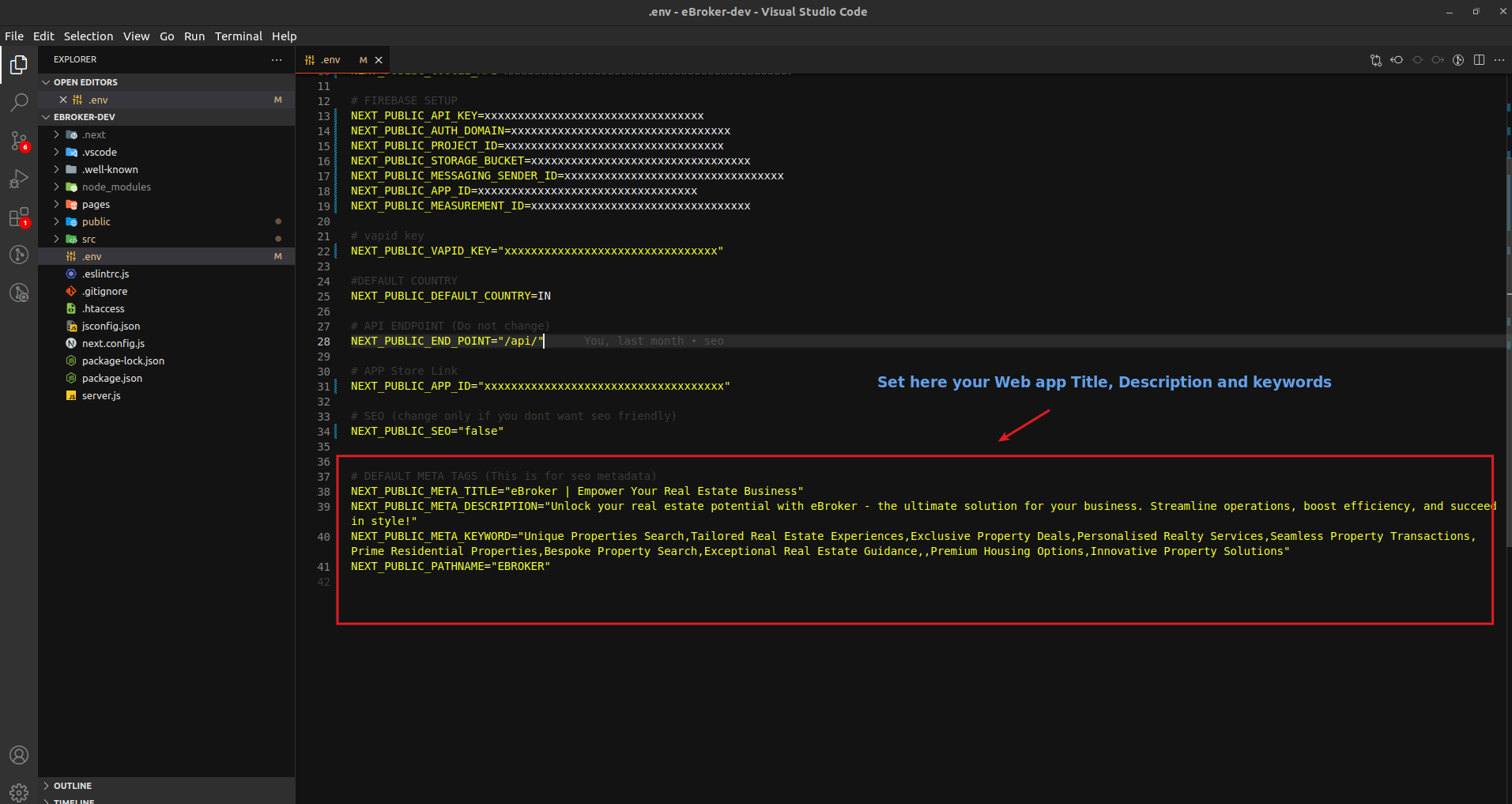This screenshot has height=804, width=1512.
Task: Click the GitLens blame annotation on line 28
Action: click(x=654, y=342)
